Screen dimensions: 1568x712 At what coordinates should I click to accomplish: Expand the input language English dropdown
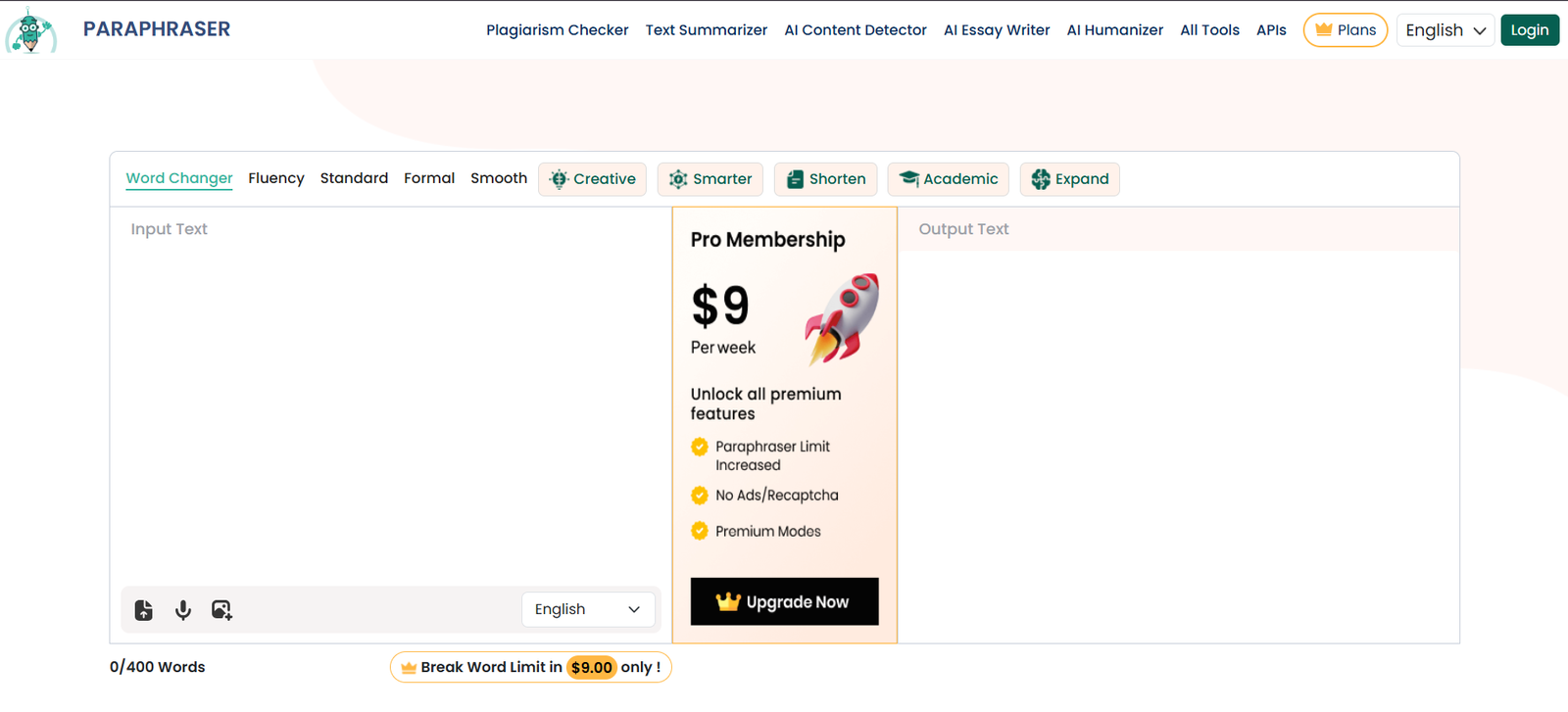click(587, 609)
